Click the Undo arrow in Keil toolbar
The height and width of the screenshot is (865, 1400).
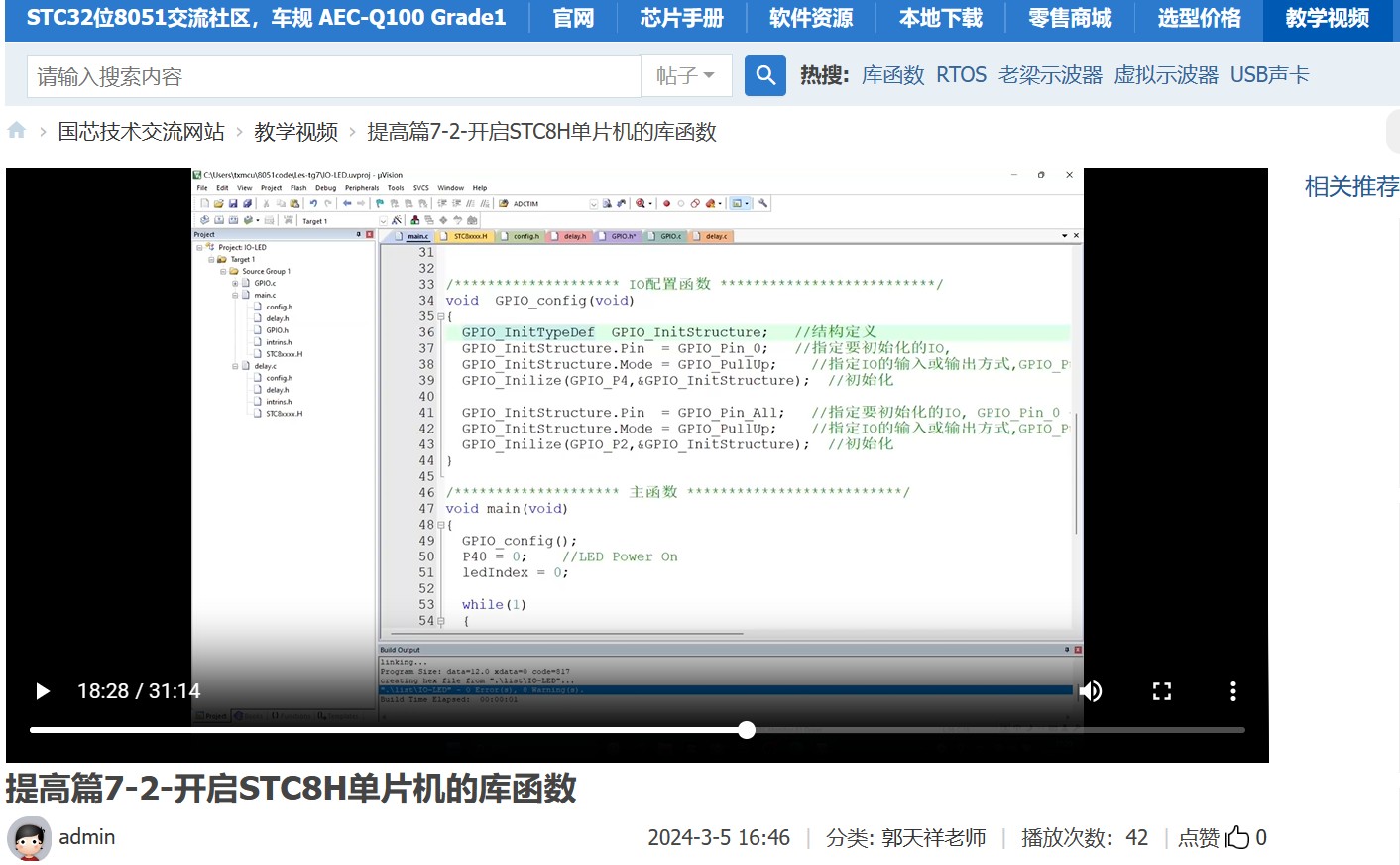313,203
